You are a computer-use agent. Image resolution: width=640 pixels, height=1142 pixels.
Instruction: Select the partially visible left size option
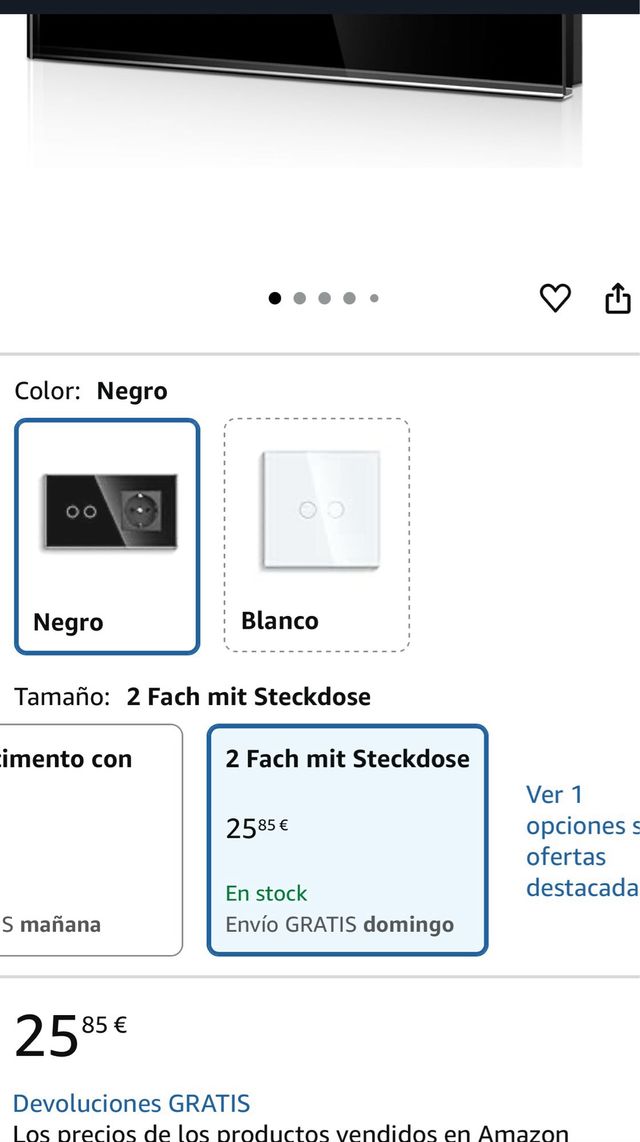tap(85, 840)
